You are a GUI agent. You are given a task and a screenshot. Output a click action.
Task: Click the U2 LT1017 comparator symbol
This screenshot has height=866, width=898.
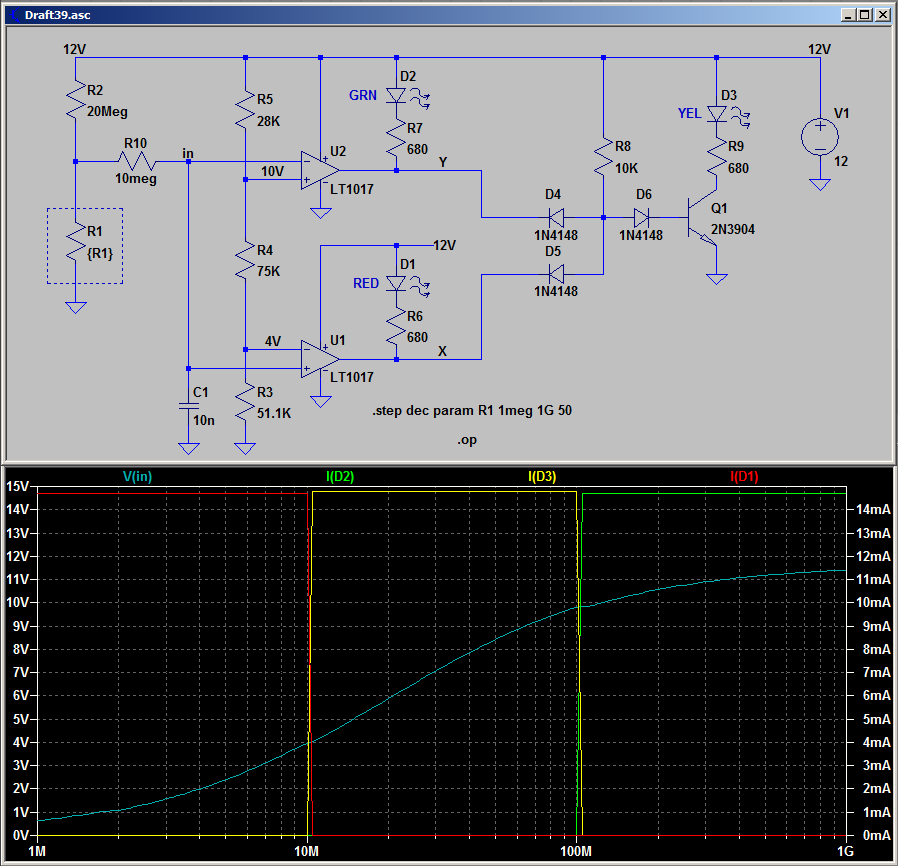(x=320, y=171)
